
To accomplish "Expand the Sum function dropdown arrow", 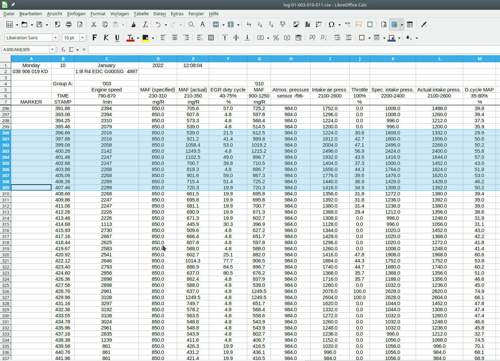I will [77, 50].
